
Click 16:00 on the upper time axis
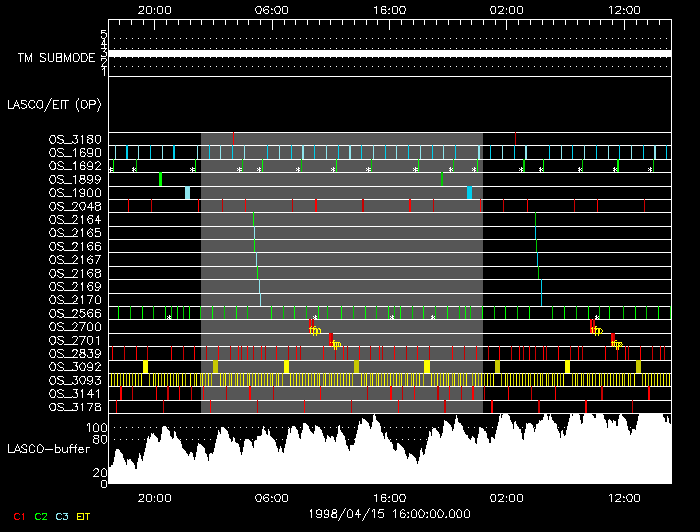(390, 10)
